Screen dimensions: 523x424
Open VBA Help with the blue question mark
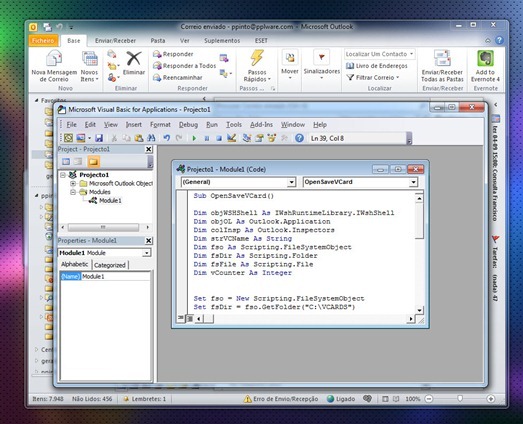300,138
